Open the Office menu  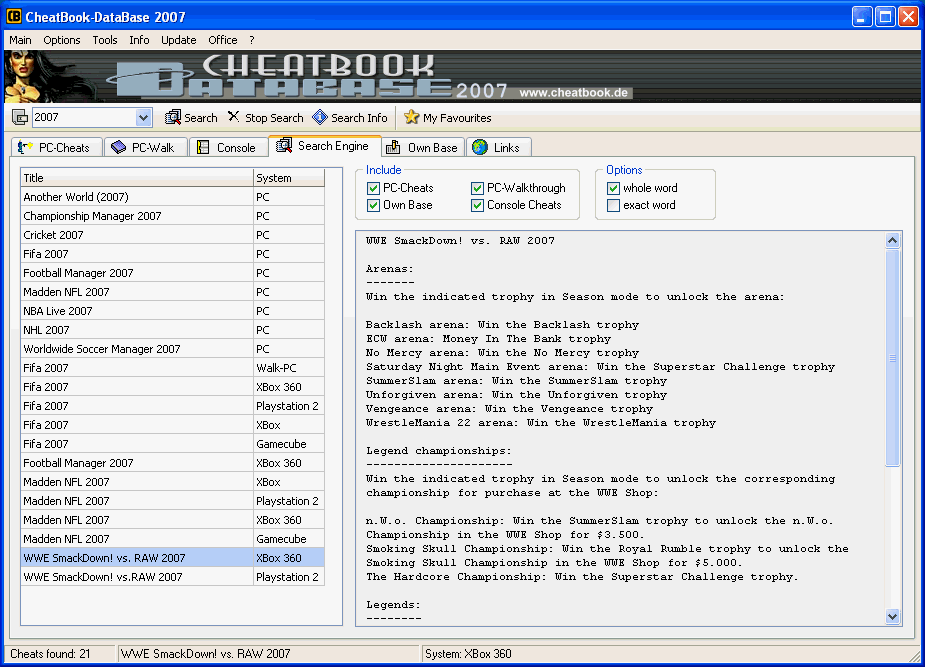[222, 40]
